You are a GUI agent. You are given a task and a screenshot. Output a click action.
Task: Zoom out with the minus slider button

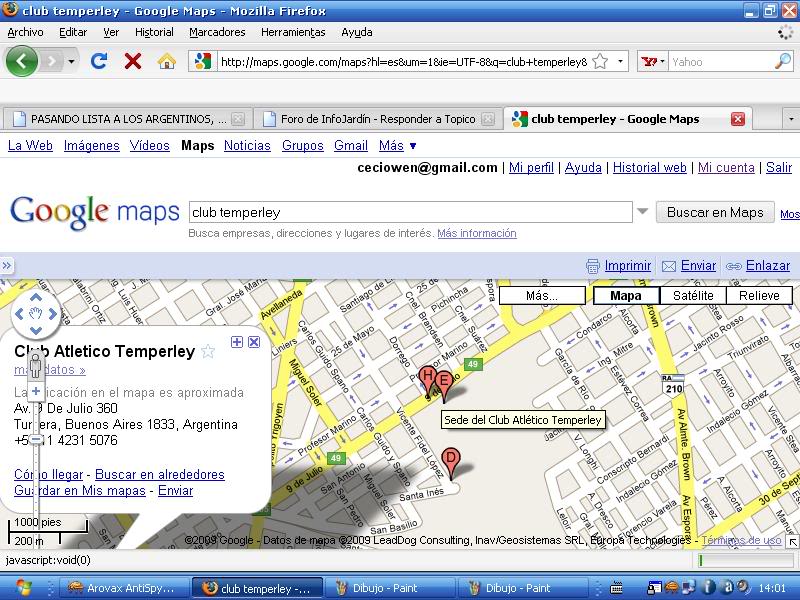(36, 439)
